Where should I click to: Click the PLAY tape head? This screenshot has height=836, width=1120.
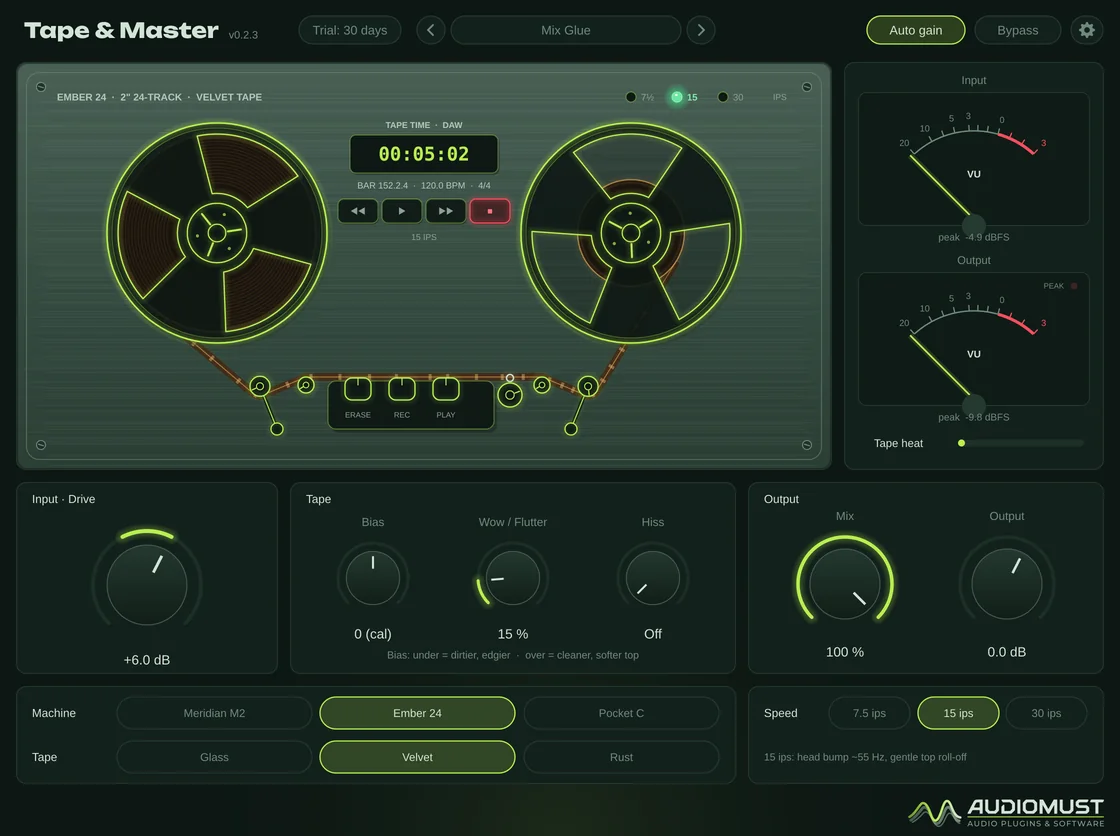point(446,389)
